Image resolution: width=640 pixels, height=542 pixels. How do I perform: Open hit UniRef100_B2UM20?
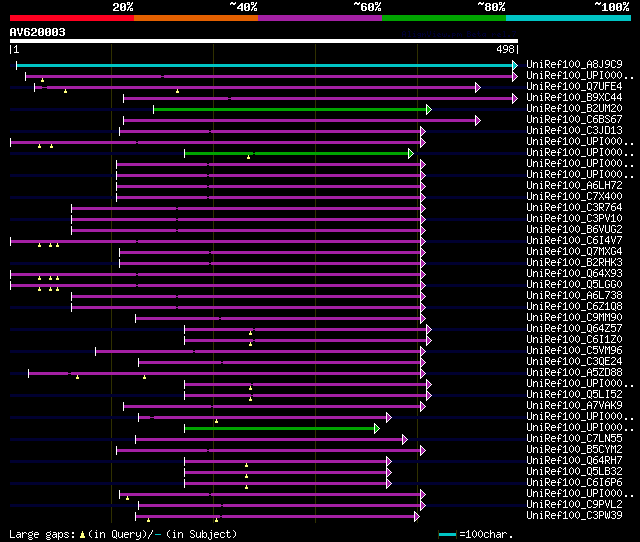click(574, 109)
